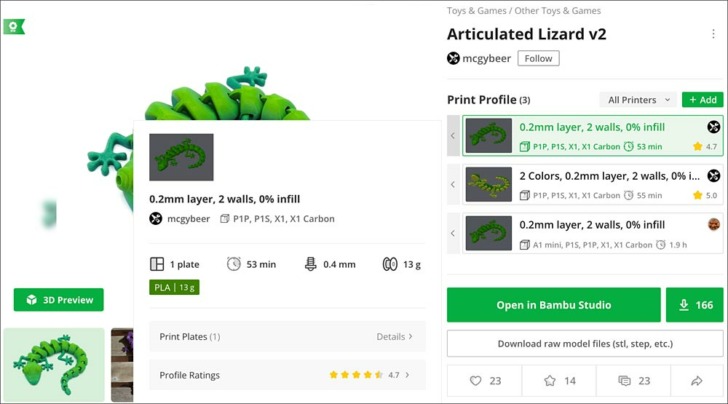Screen dimensions: 728x404
Task: Click the share arrow icon
Action: [697, 381]
